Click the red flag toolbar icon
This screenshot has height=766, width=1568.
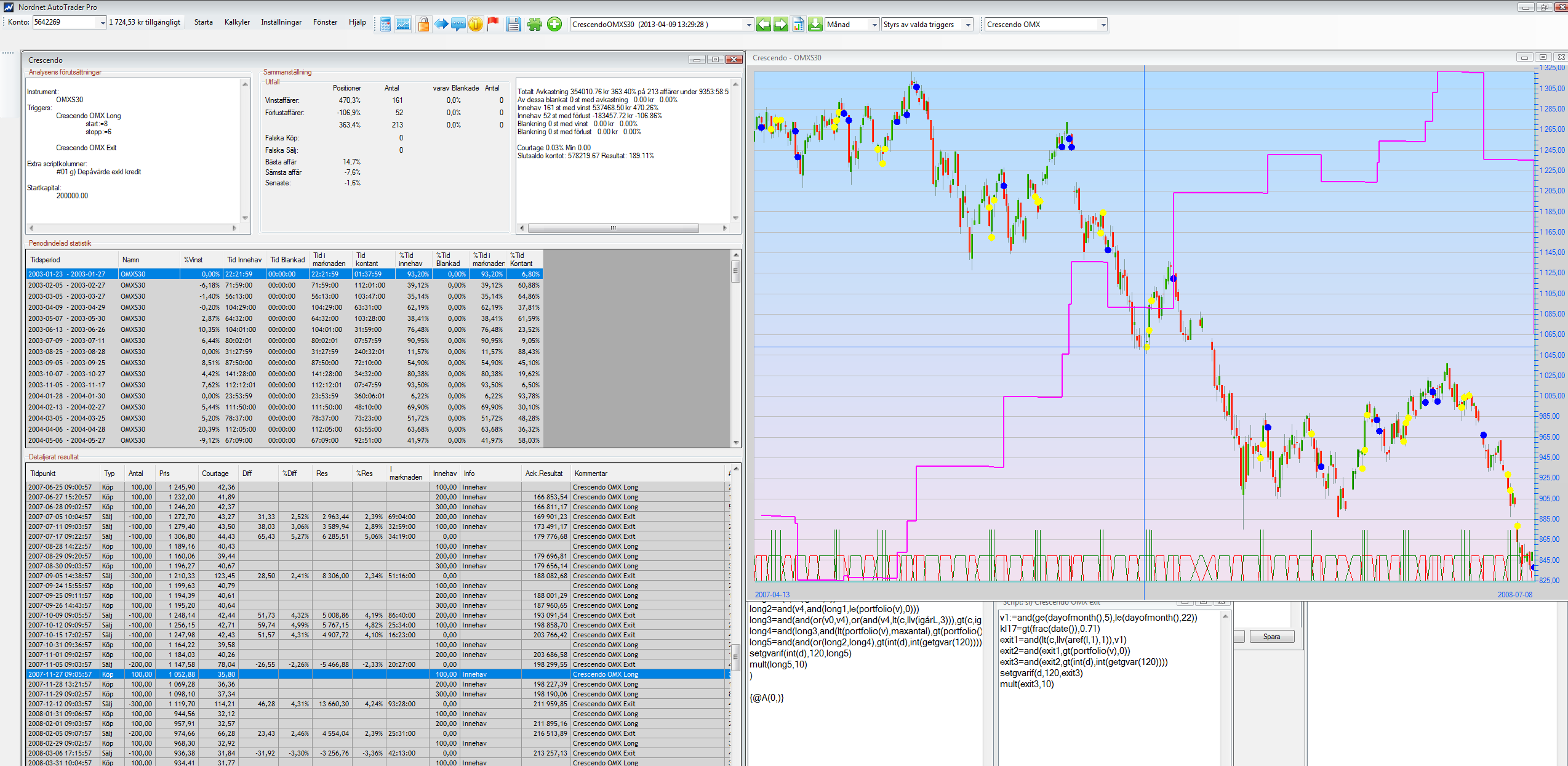[493, 25]
